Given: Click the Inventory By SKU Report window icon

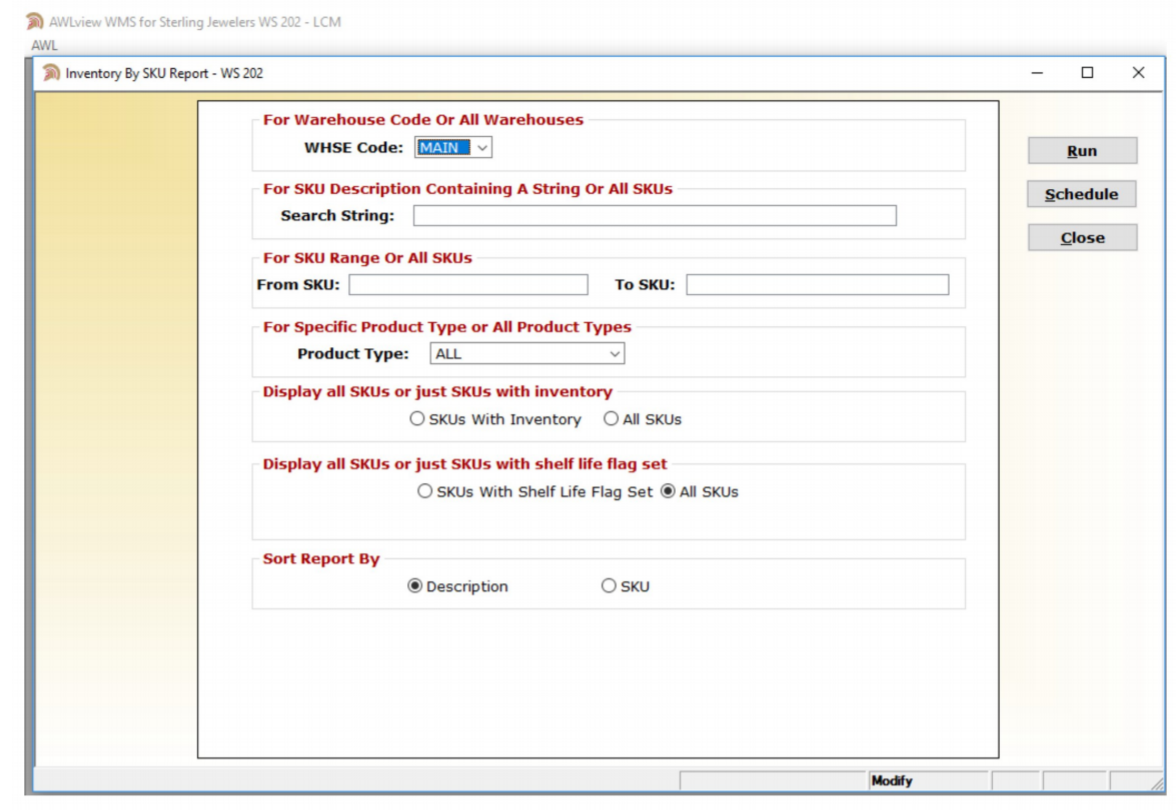Looking at the screenshot, I should click(51, 73).
